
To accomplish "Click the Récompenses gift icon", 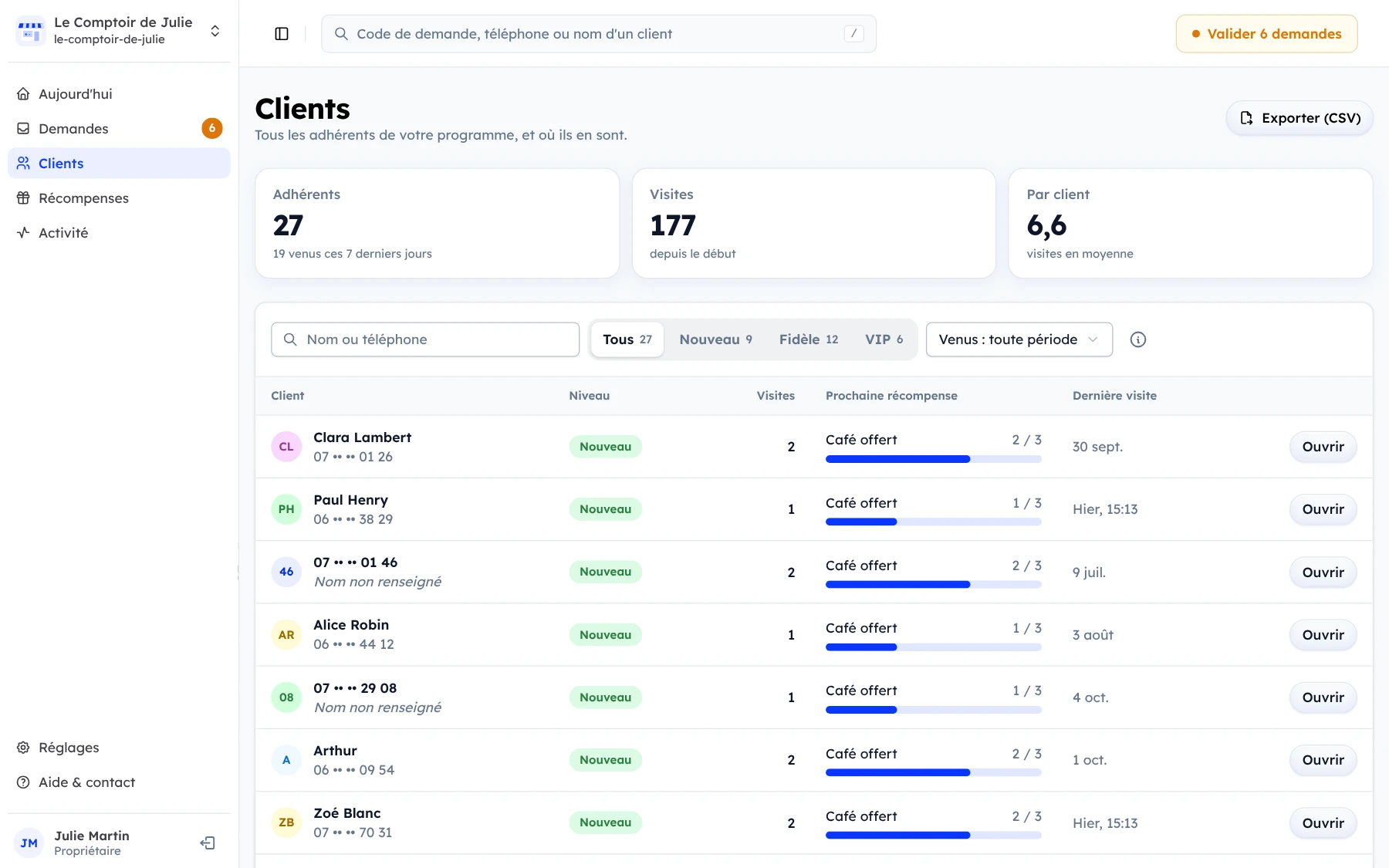I will pos(24,198).
